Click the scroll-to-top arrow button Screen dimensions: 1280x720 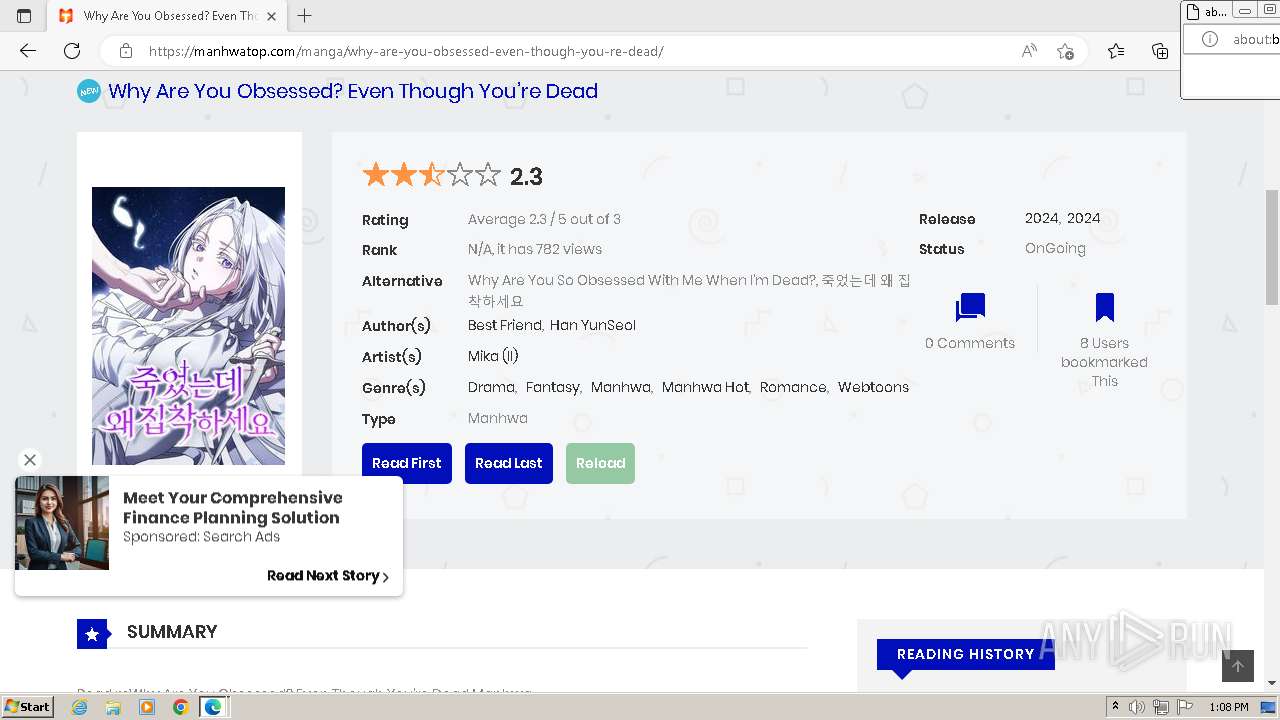coord(1238,666)
